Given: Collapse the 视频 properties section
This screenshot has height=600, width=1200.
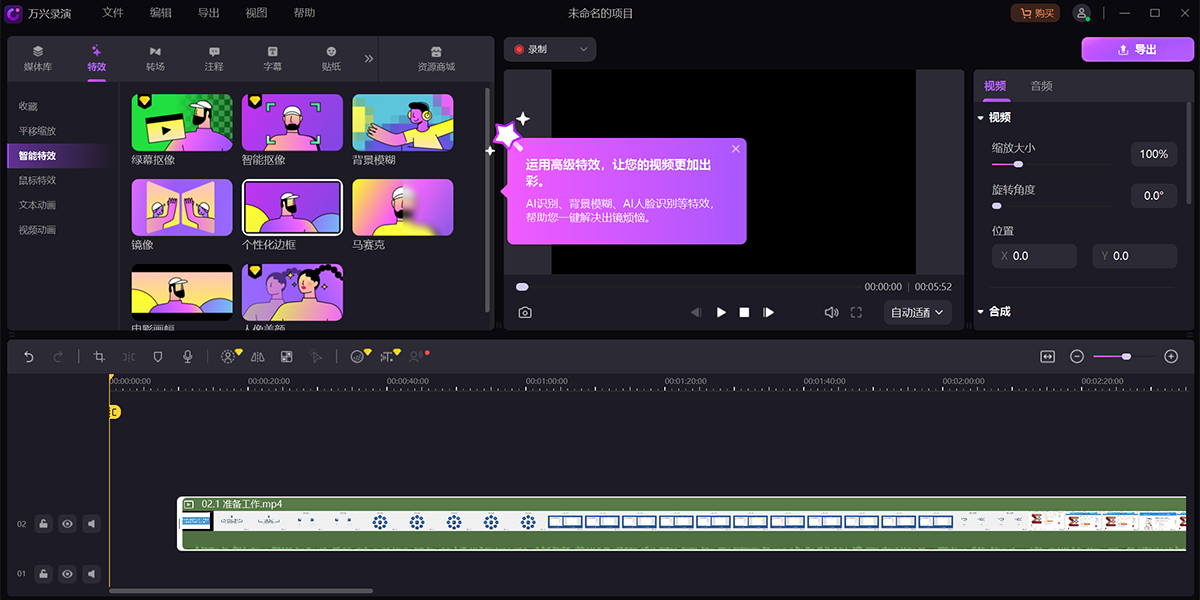Looking at the screenshot, I should [981, 115].
